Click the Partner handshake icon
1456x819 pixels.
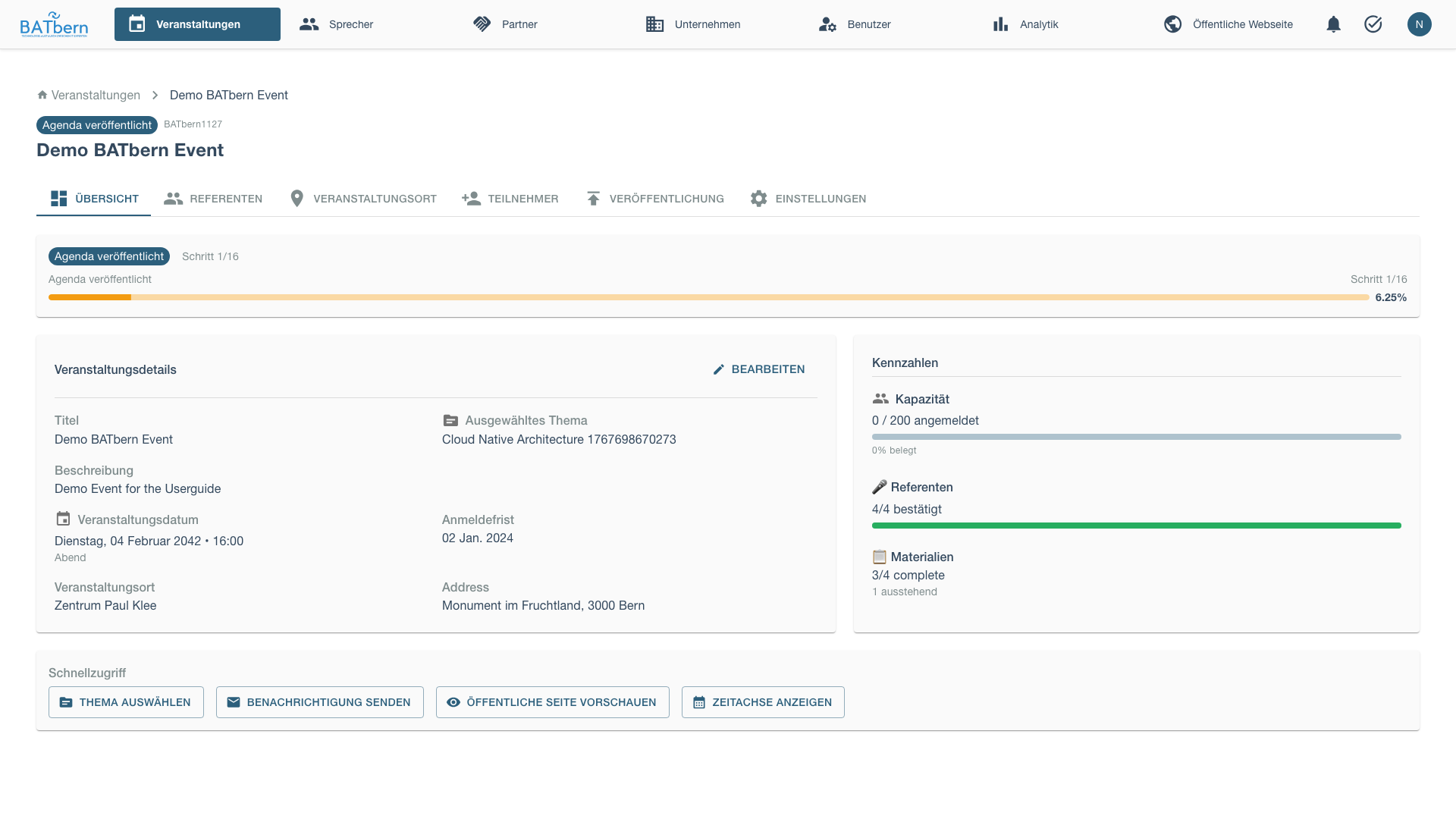coord(482,24)
